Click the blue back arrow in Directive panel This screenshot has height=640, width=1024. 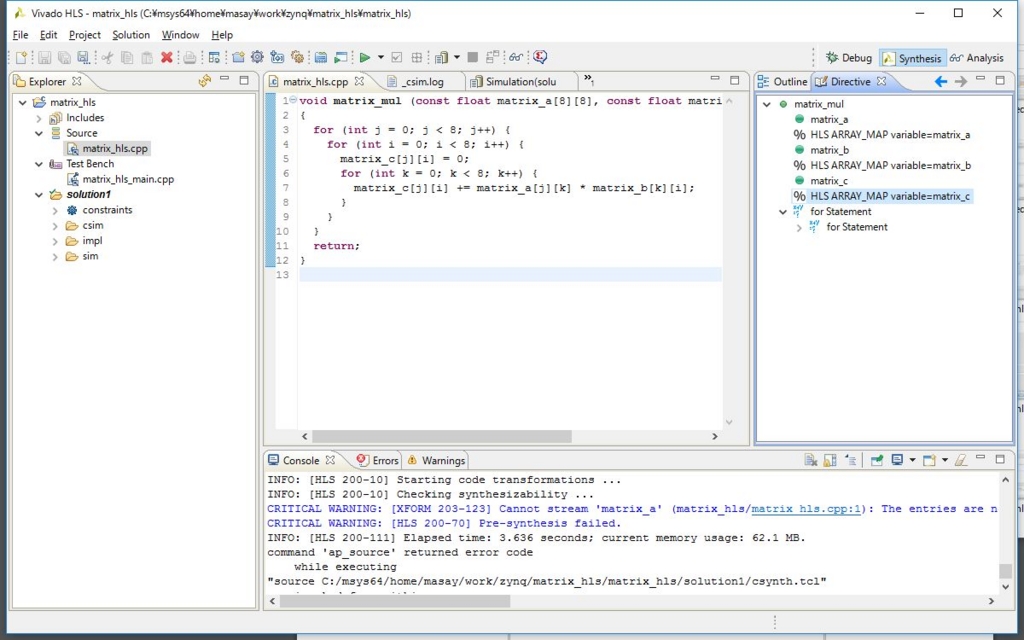940,81
